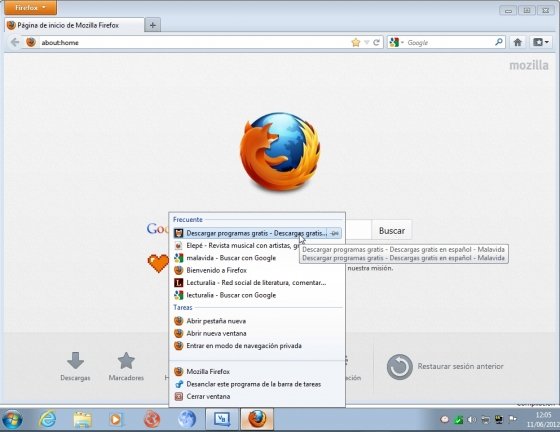Click the magnifying glass search icon
560x432 pixels.
tap(499, 42)
